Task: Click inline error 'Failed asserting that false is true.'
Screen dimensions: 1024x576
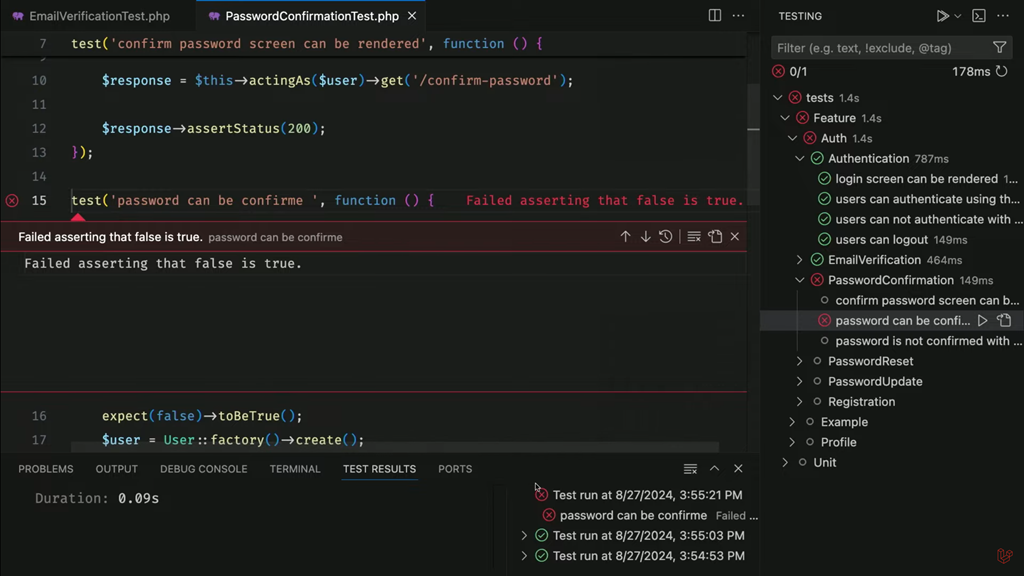Action: (x=605, y=200)
